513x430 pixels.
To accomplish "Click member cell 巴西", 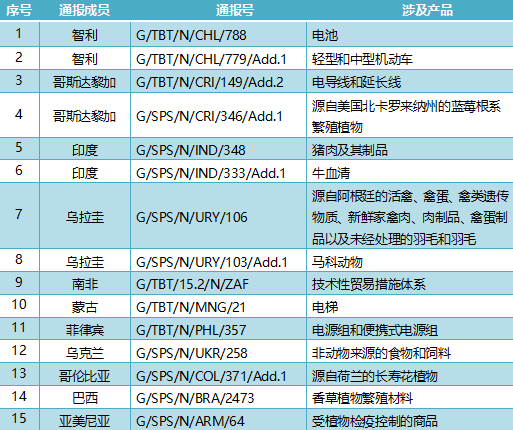I will tap(85, 398).
